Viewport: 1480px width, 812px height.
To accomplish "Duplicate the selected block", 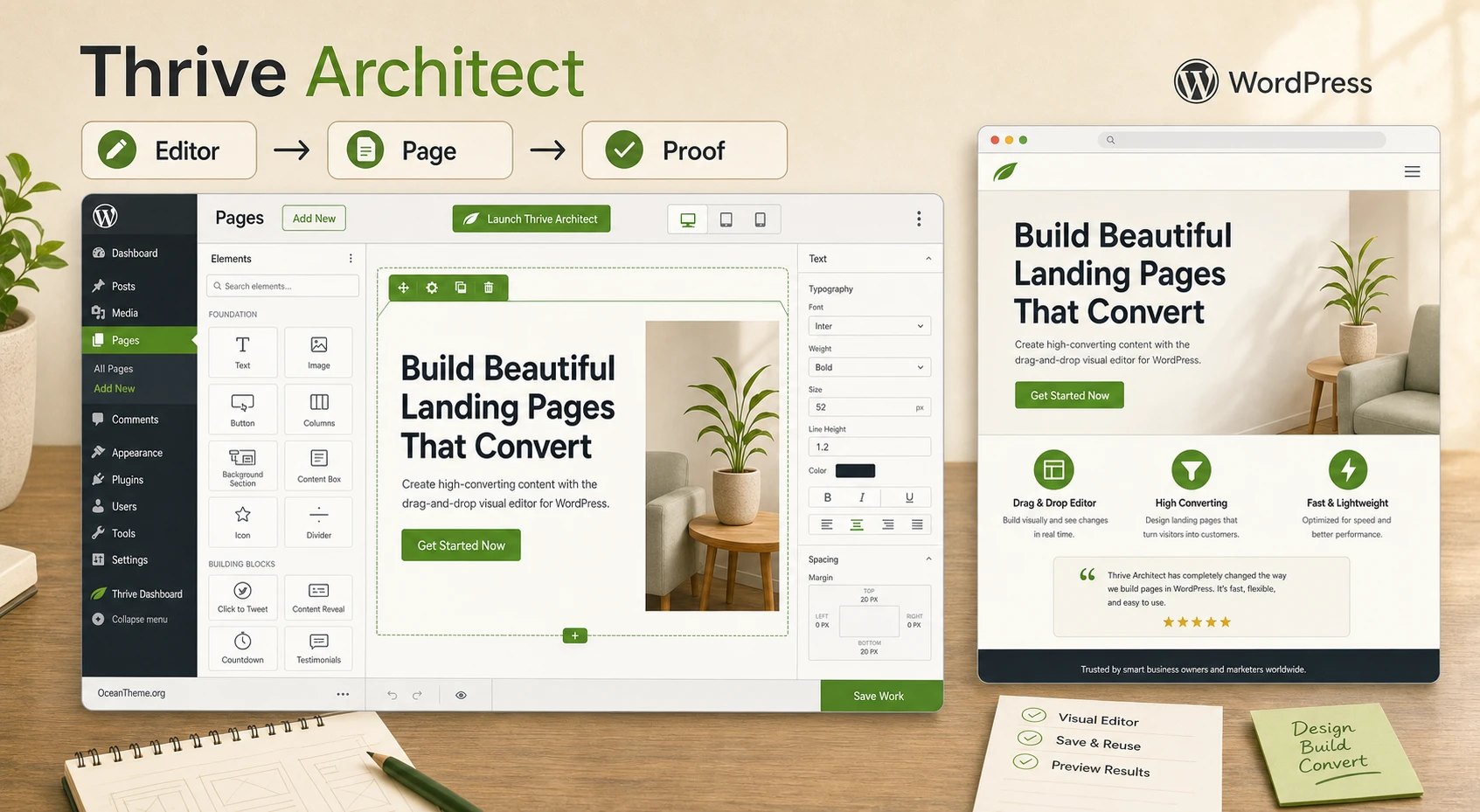I will [x=461, y=288].
